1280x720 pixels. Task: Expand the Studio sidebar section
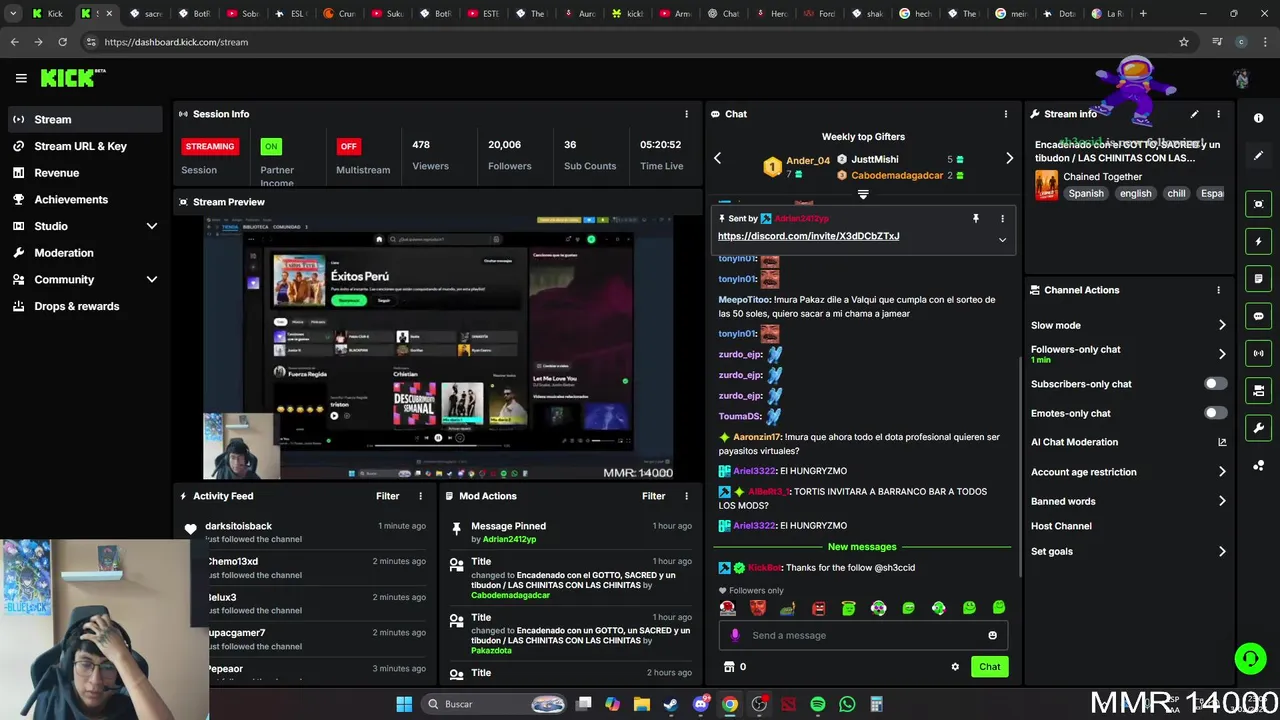tap(152, 226)
